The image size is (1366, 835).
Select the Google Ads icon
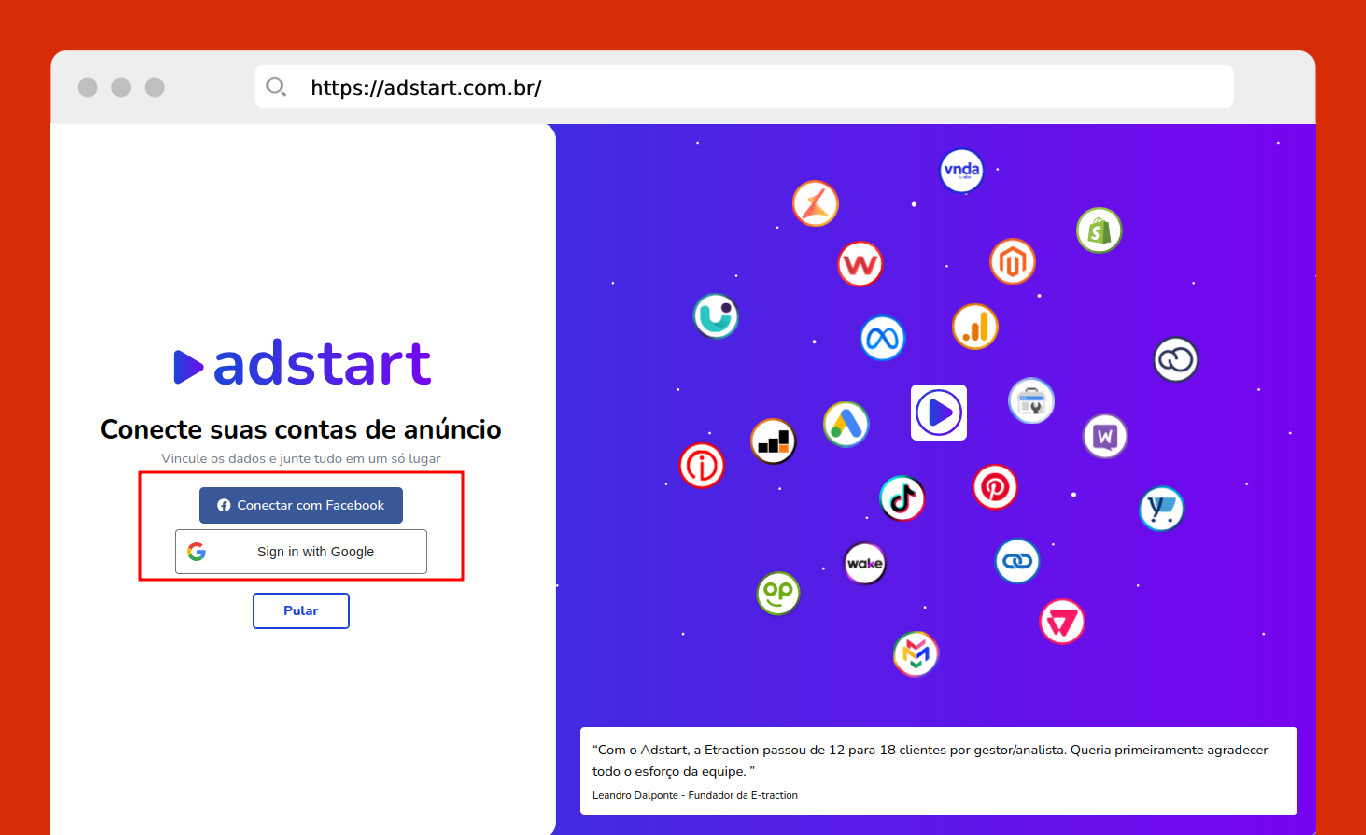click(846, 424)
